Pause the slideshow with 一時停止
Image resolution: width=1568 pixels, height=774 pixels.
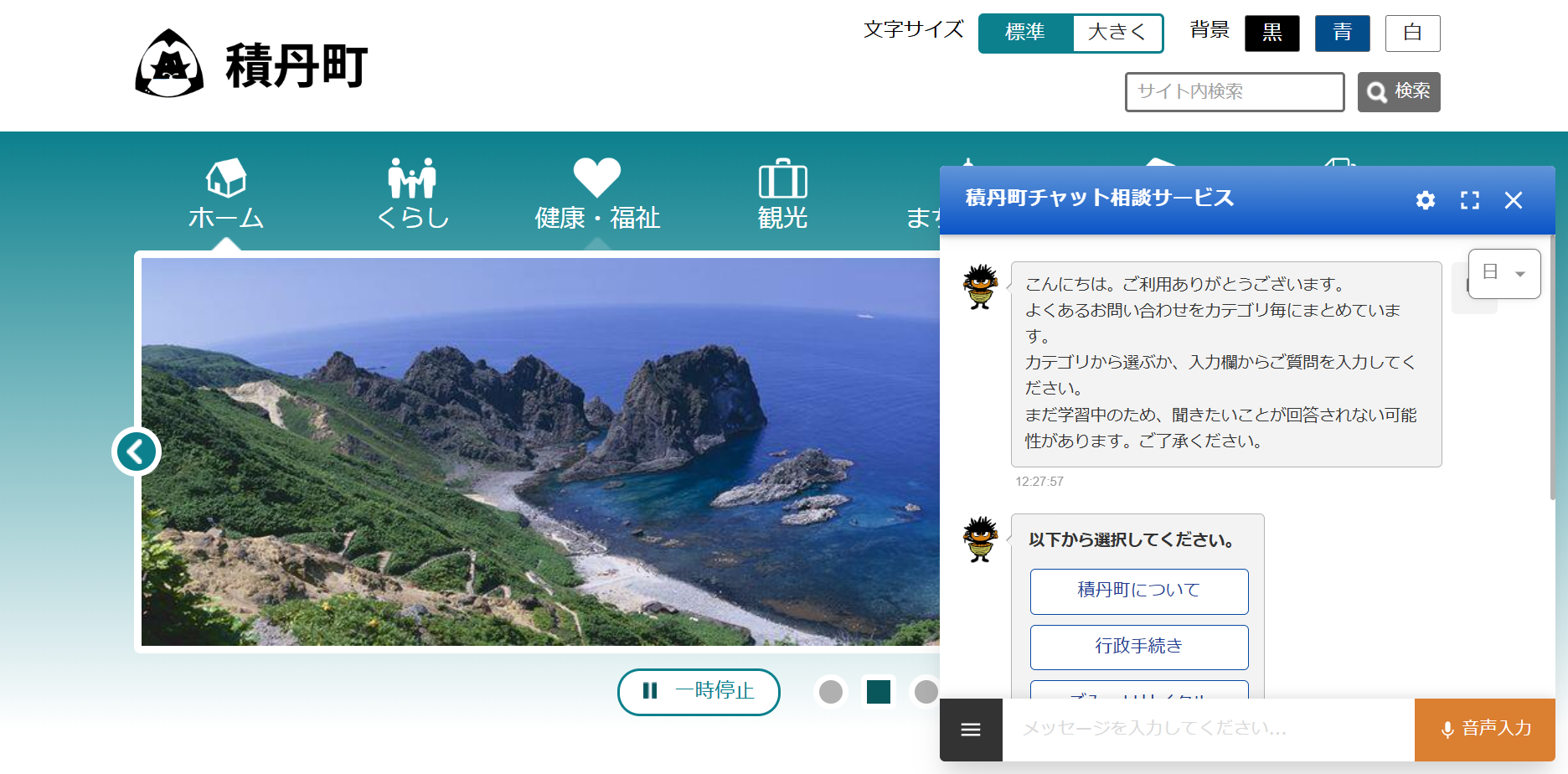pyautogui.click(x=699, y=692)
